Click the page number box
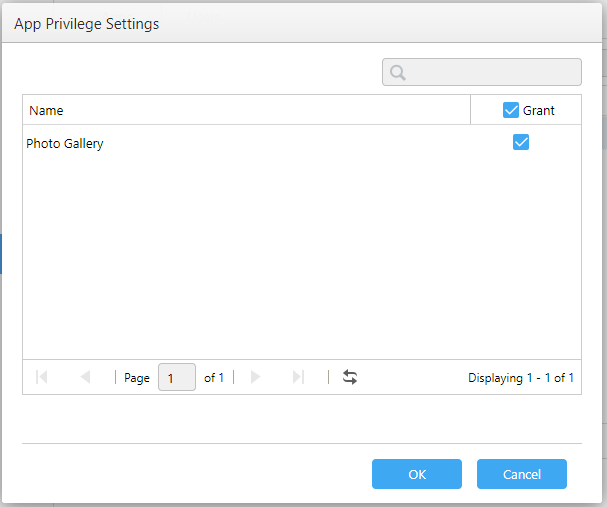Viewport: 607px width, 507px height. point(177,377)
